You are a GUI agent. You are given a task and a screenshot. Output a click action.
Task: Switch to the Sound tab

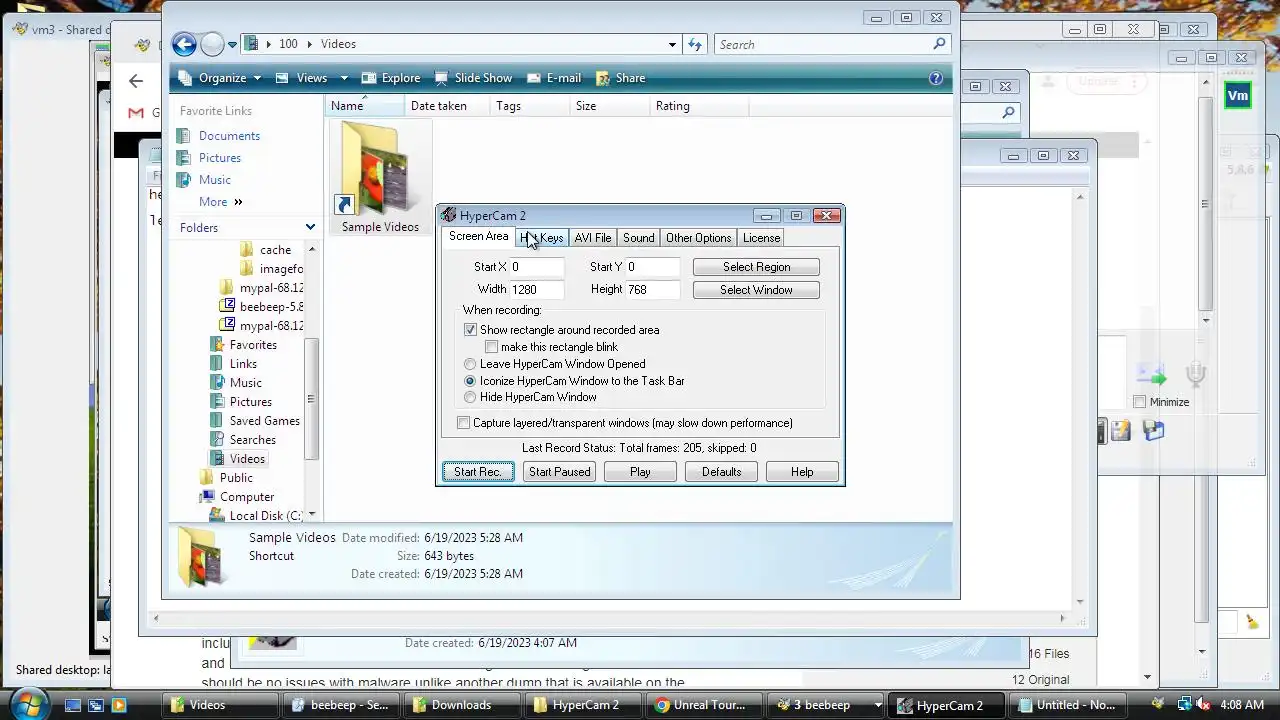[638, 238]
